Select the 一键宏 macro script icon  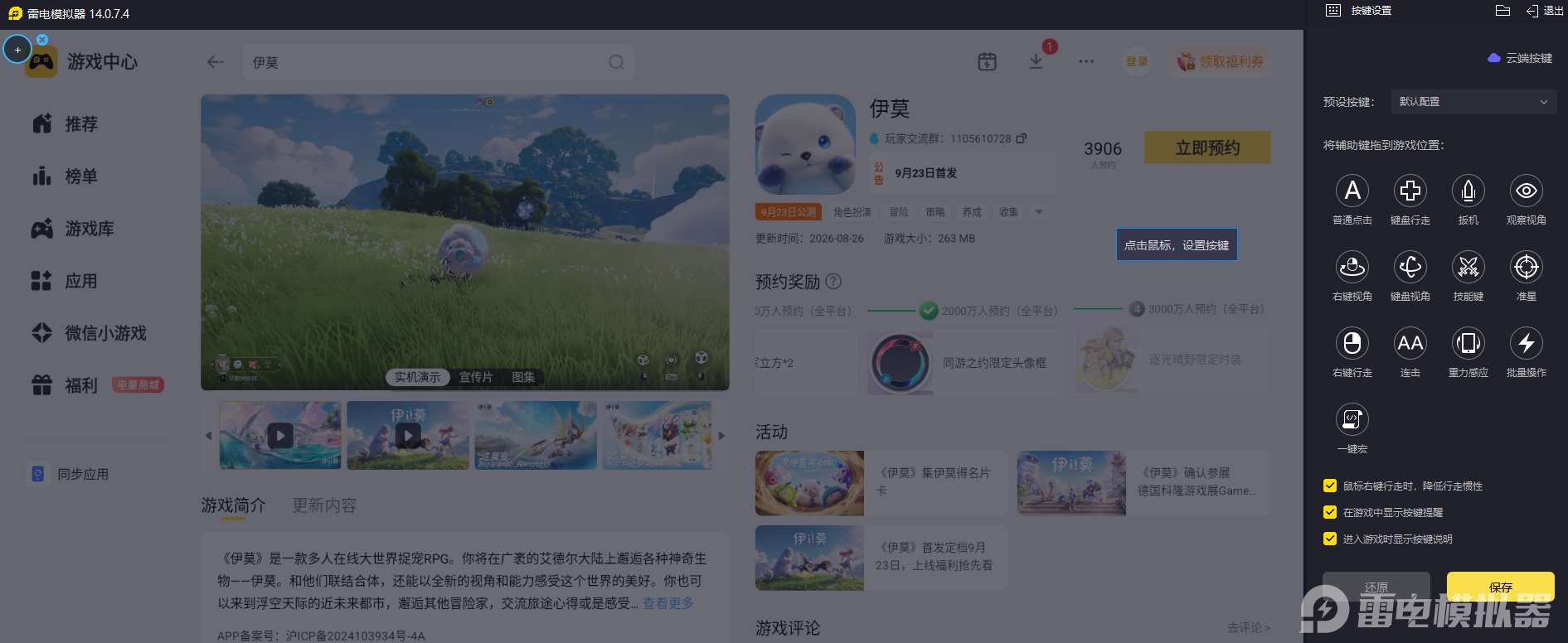click(1352, 419)
